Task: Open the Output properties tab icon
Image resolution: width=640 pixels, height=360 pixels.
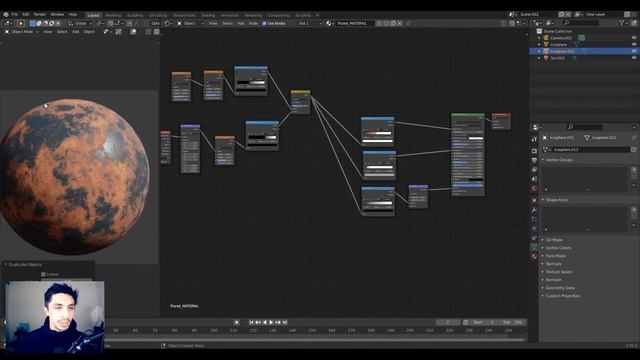Action: tap(534, 160)
